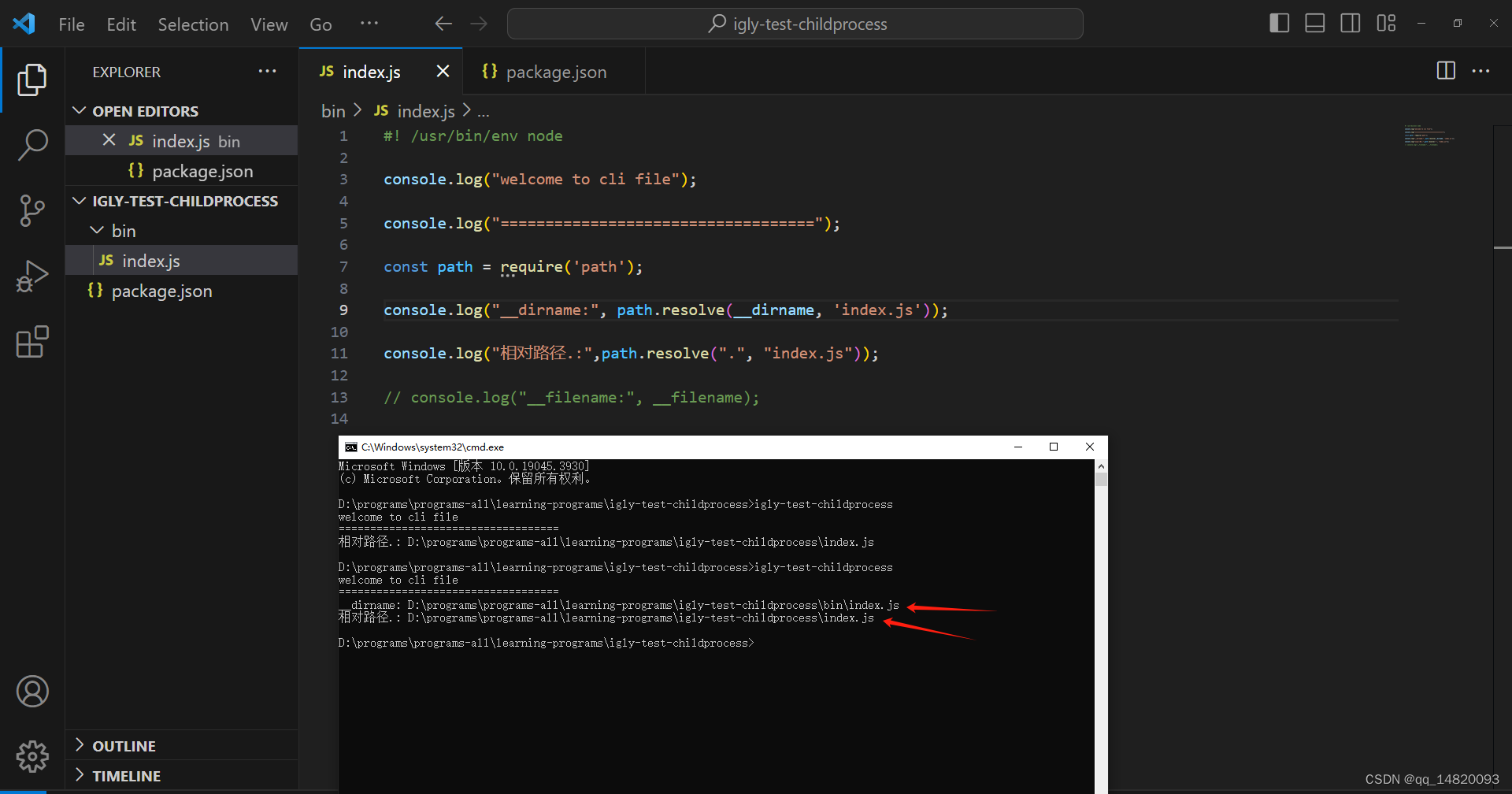Open the Customize Layout icon

point(1386,23)
